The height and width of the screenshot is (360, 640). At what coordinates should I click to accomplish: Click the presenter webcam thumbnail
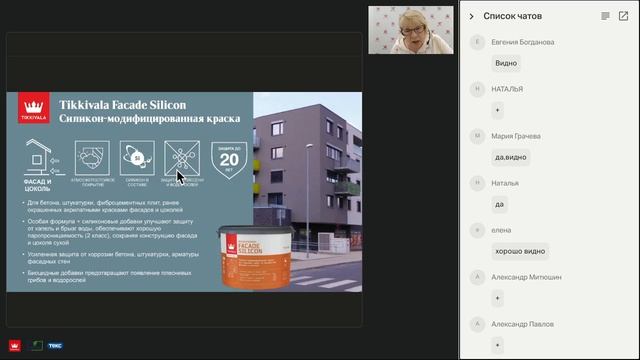pyautogui.click(x=411, y=30)
